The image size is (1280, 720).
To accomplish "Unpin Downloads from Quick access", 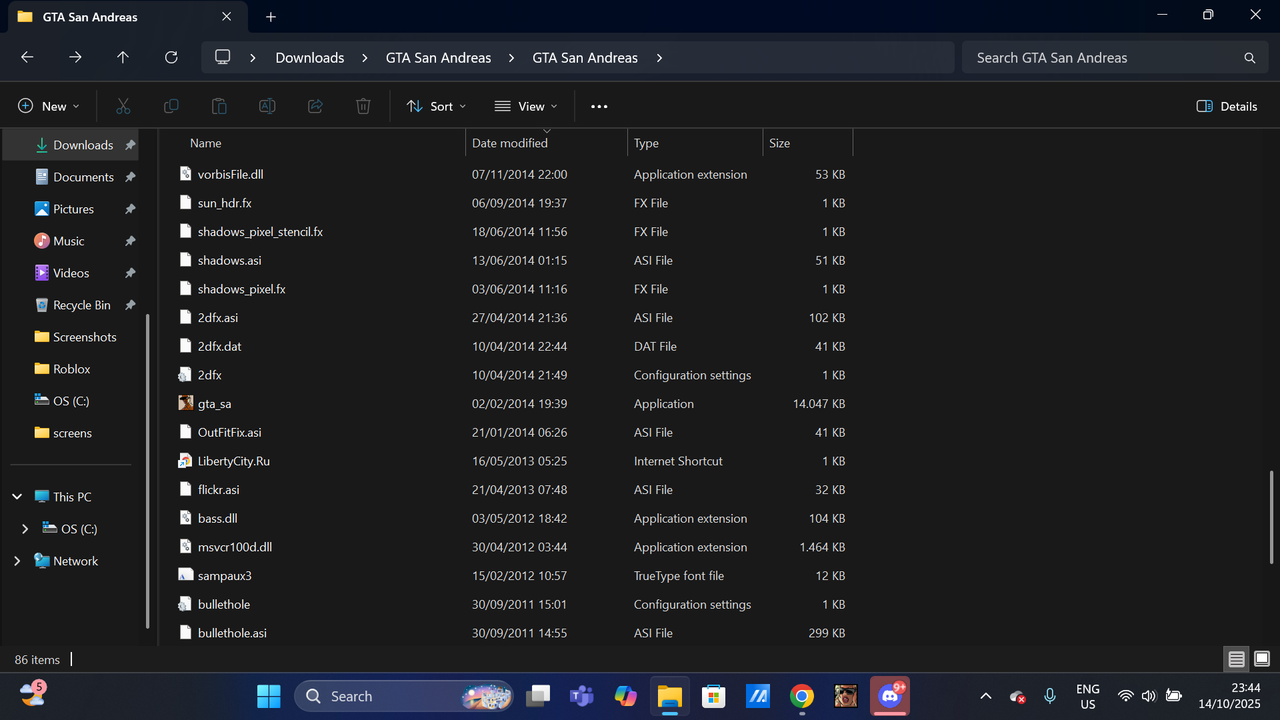I will click(130, 145).
